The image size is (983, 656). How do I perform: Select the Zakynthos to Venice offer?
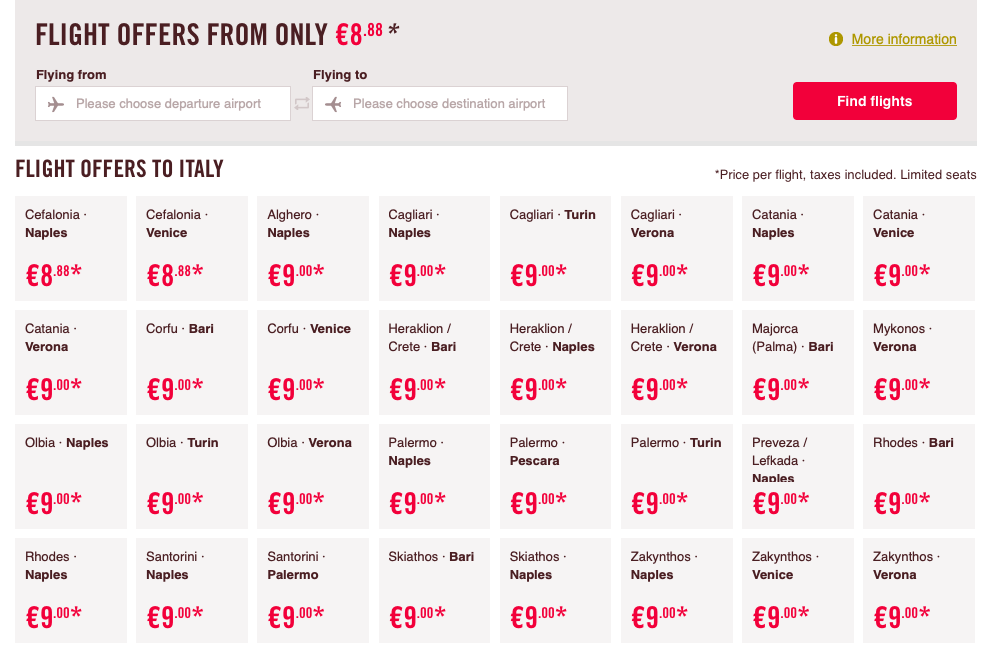797,591
